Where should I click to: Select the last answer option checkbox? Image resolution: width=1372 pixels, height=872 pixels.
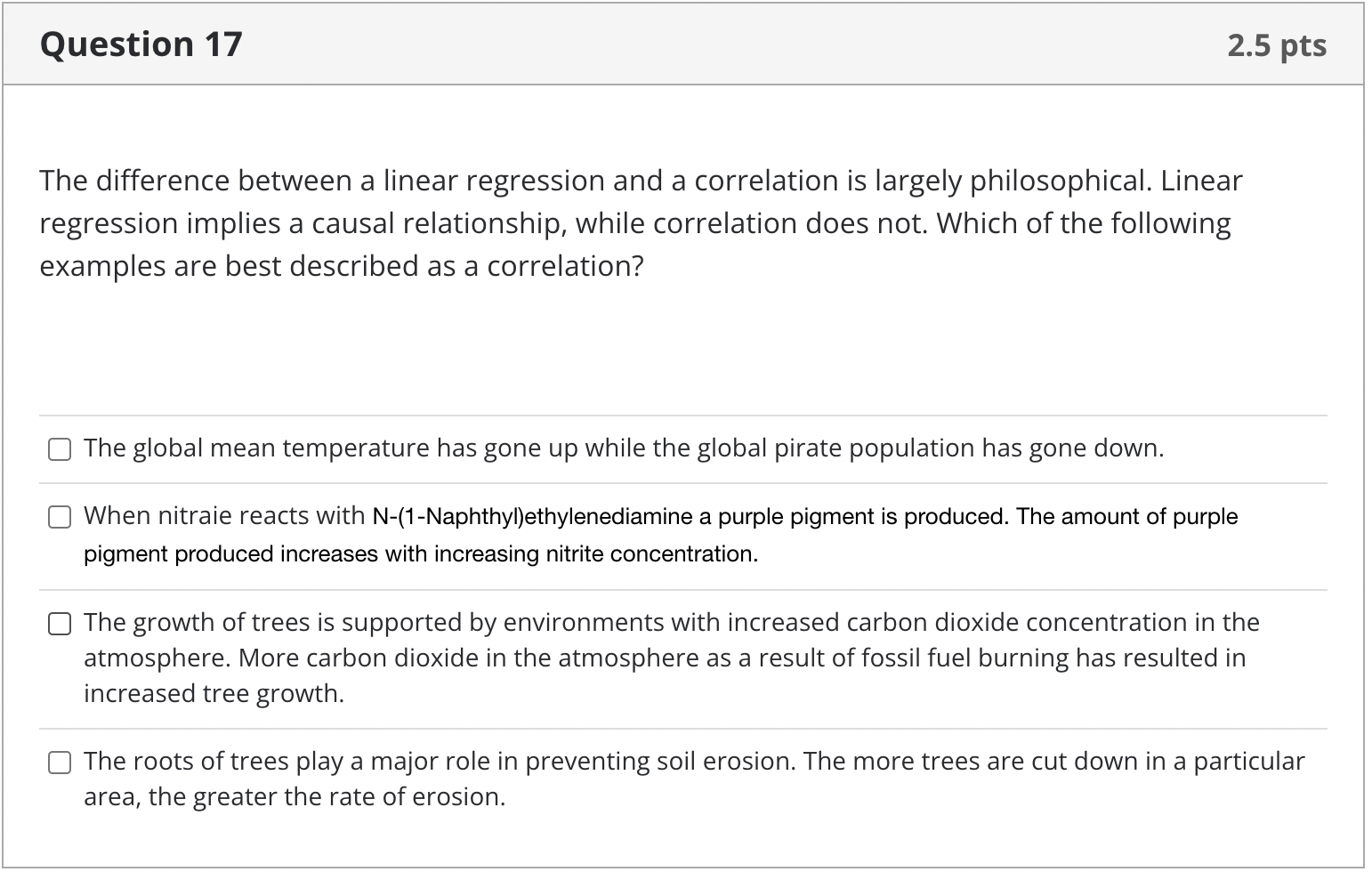(59, 763)
